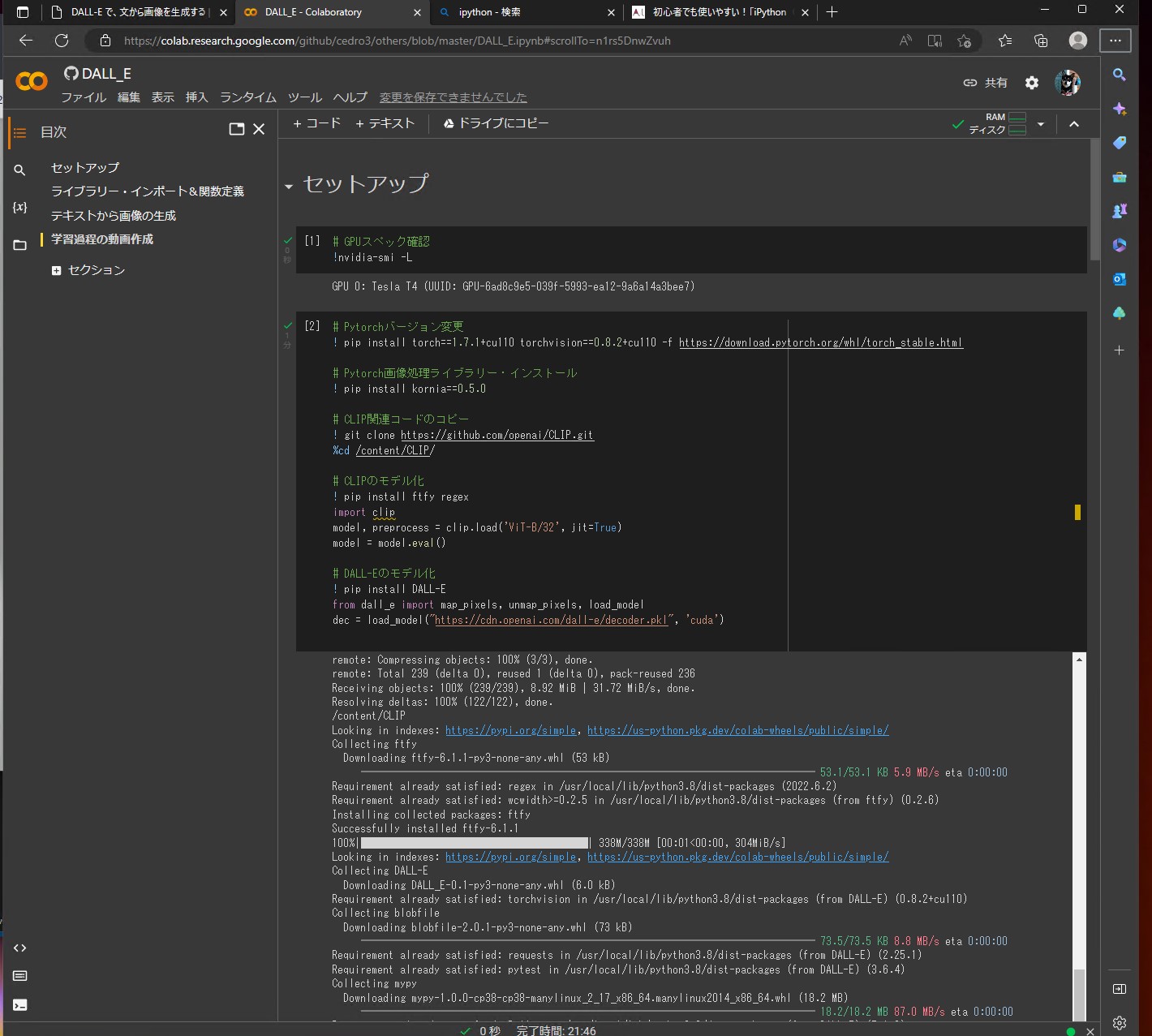The width and height of the screenshot is (1152, 1036).
Task: Click the Colab settings gear icon
Action: [x=1032, y=83]
